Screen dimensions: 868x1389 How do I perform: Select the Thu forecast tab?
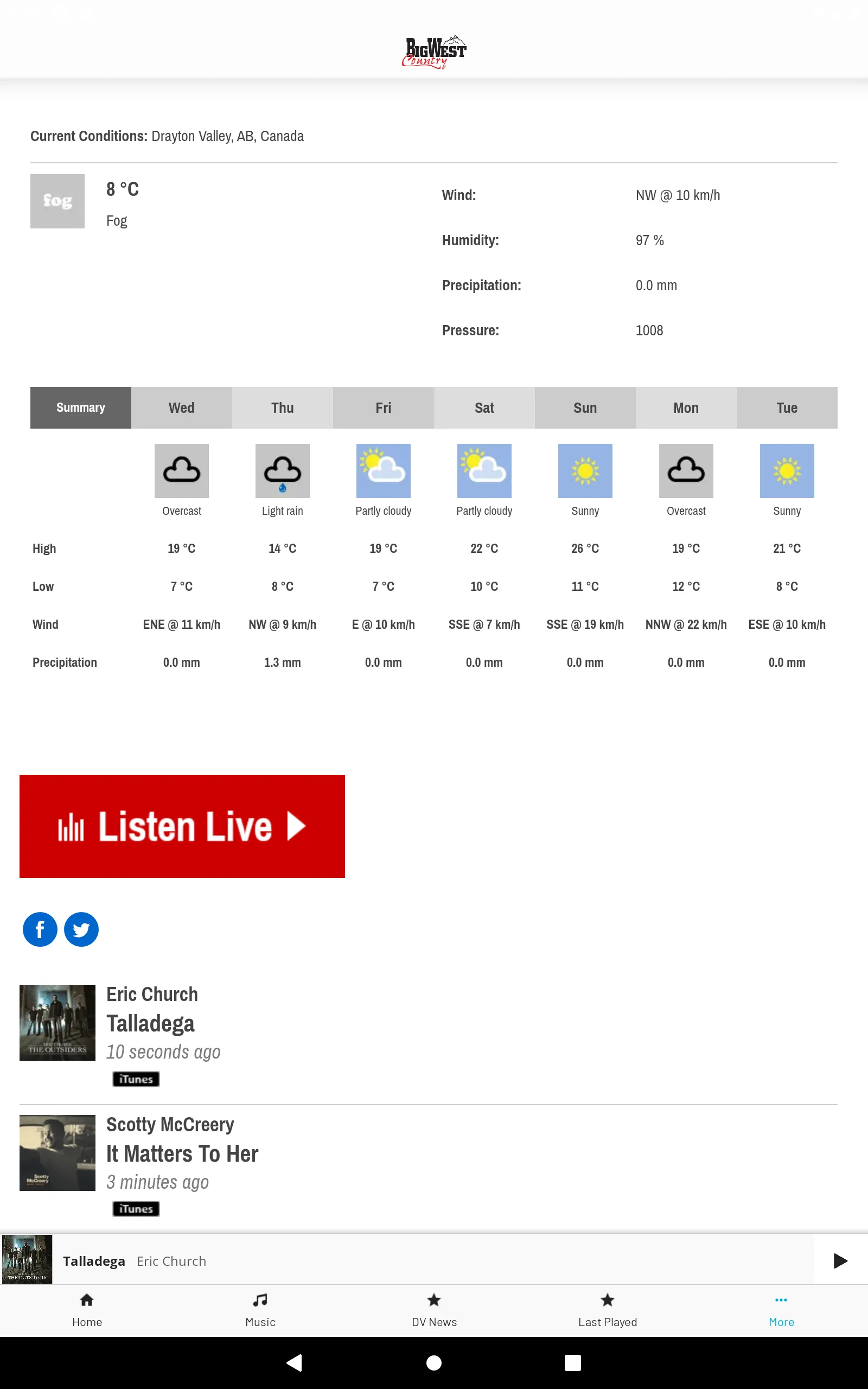[x=283, y=407]
